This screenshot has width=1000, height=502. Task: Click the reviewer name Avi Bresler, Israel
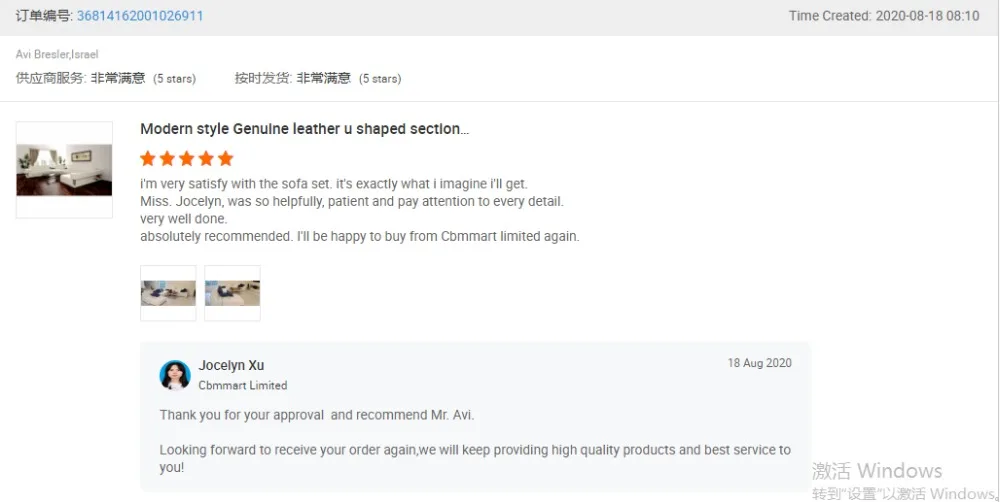57,54
